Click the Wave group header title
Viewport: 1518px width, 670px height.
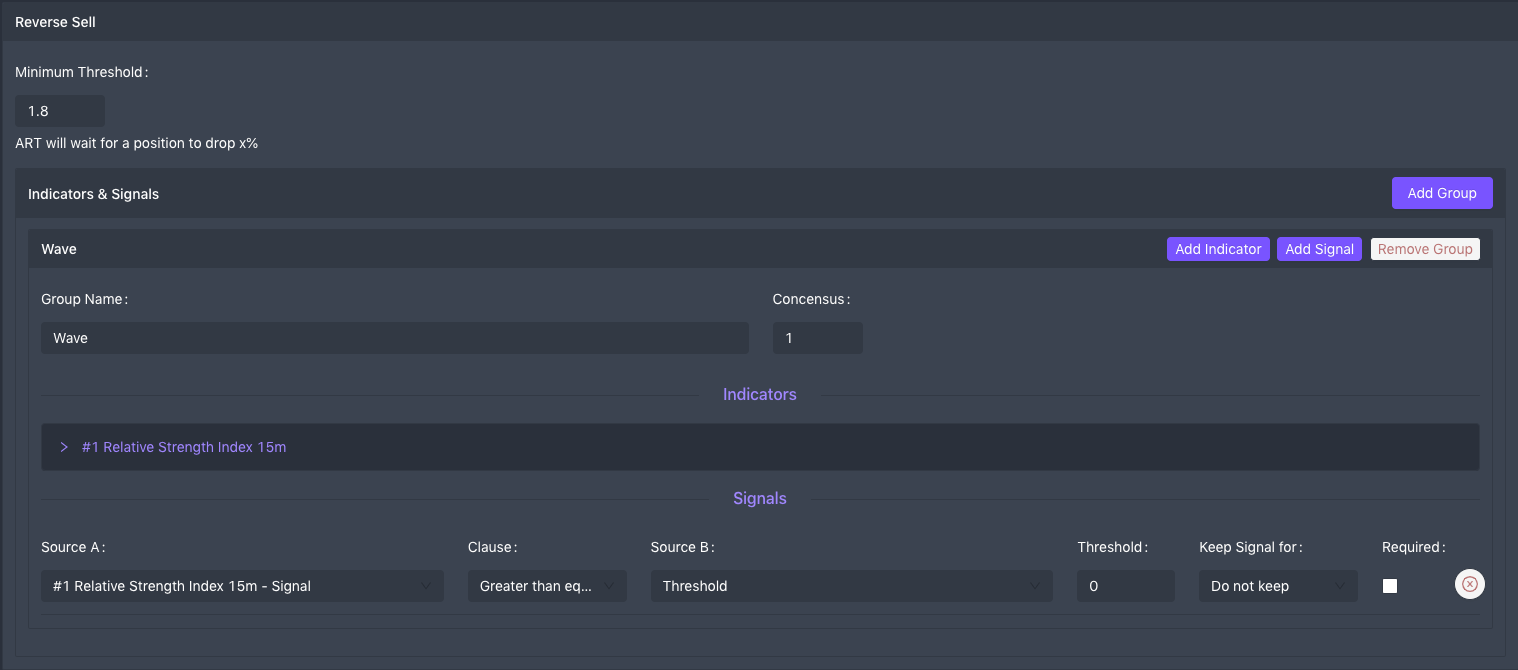(59, 249)
